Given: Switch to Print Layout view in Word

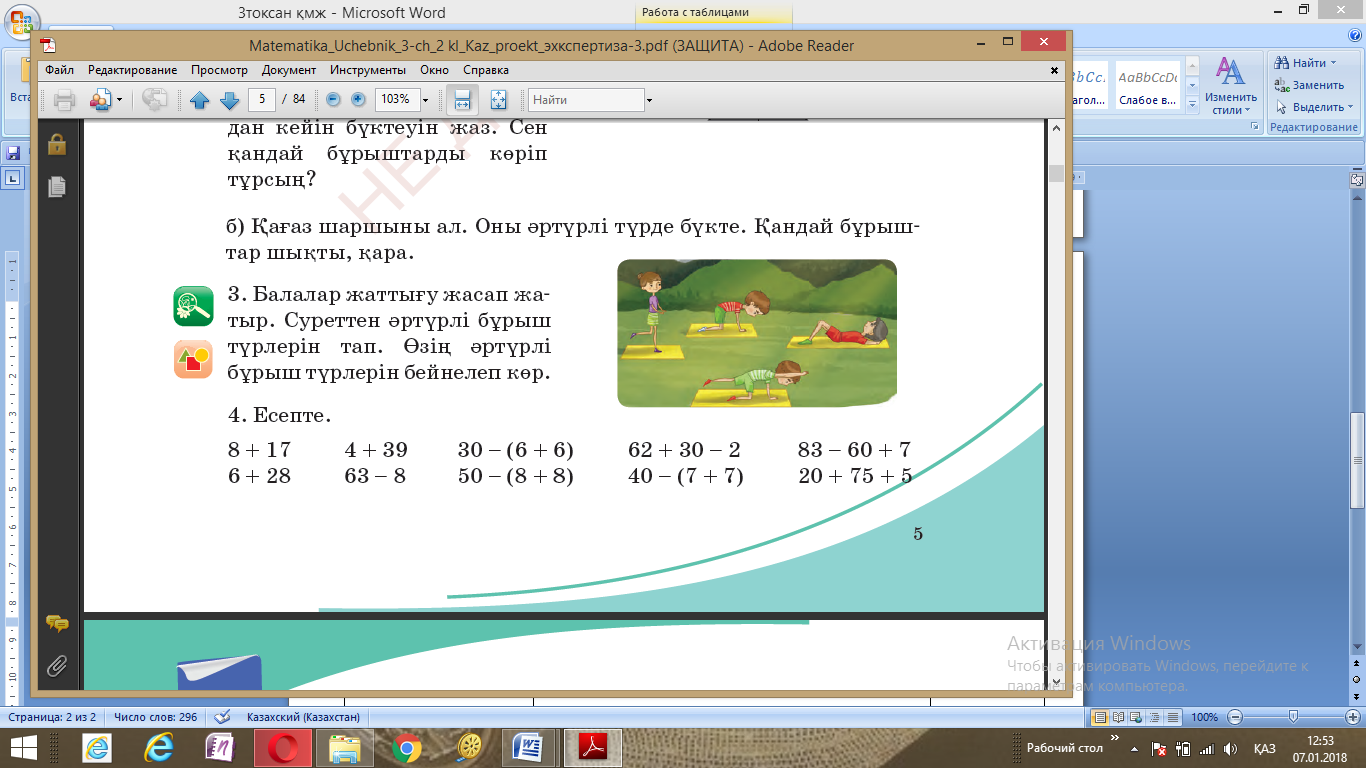Looking at the screenshot, I should coord(1100,717).
